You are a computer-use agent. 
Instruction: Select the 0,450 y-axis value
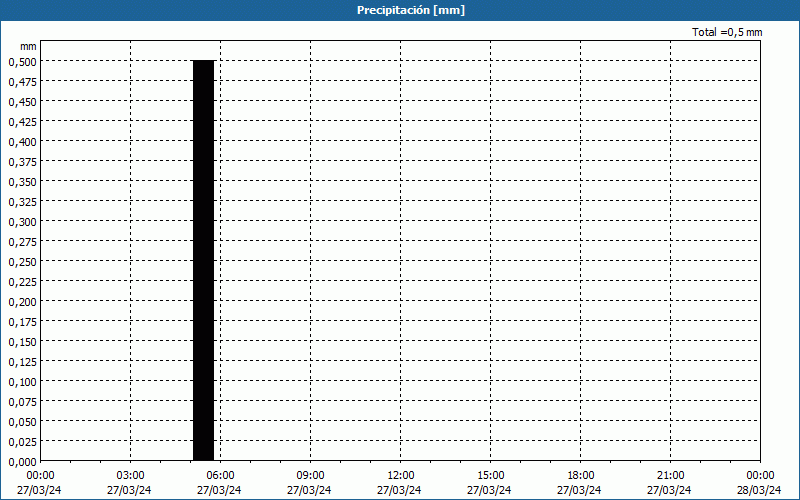pyautogui.click(x=23, y=102)
